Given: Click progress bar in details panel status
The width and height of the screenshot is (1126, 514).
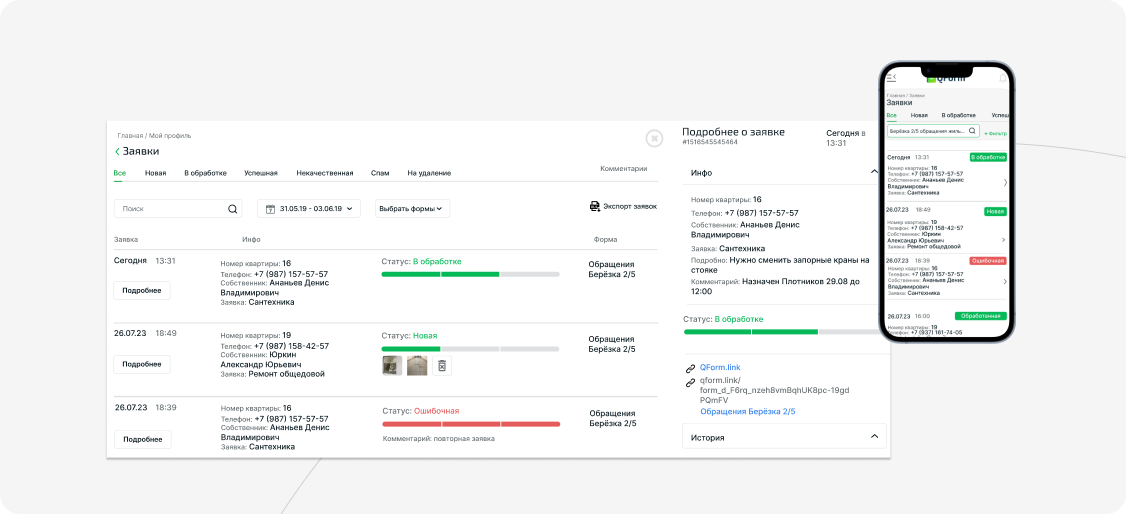Looking at the screenshot, I should click(781, 332).
